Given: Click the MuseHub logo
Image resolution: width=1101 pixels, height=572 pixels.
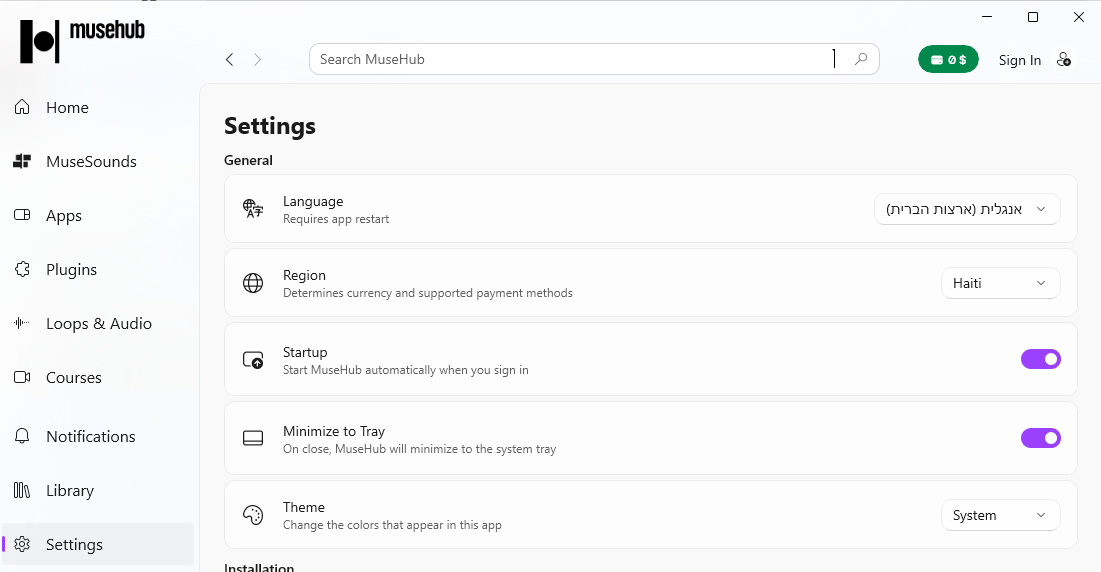Looking at the screenshot, I should [82, 41].
